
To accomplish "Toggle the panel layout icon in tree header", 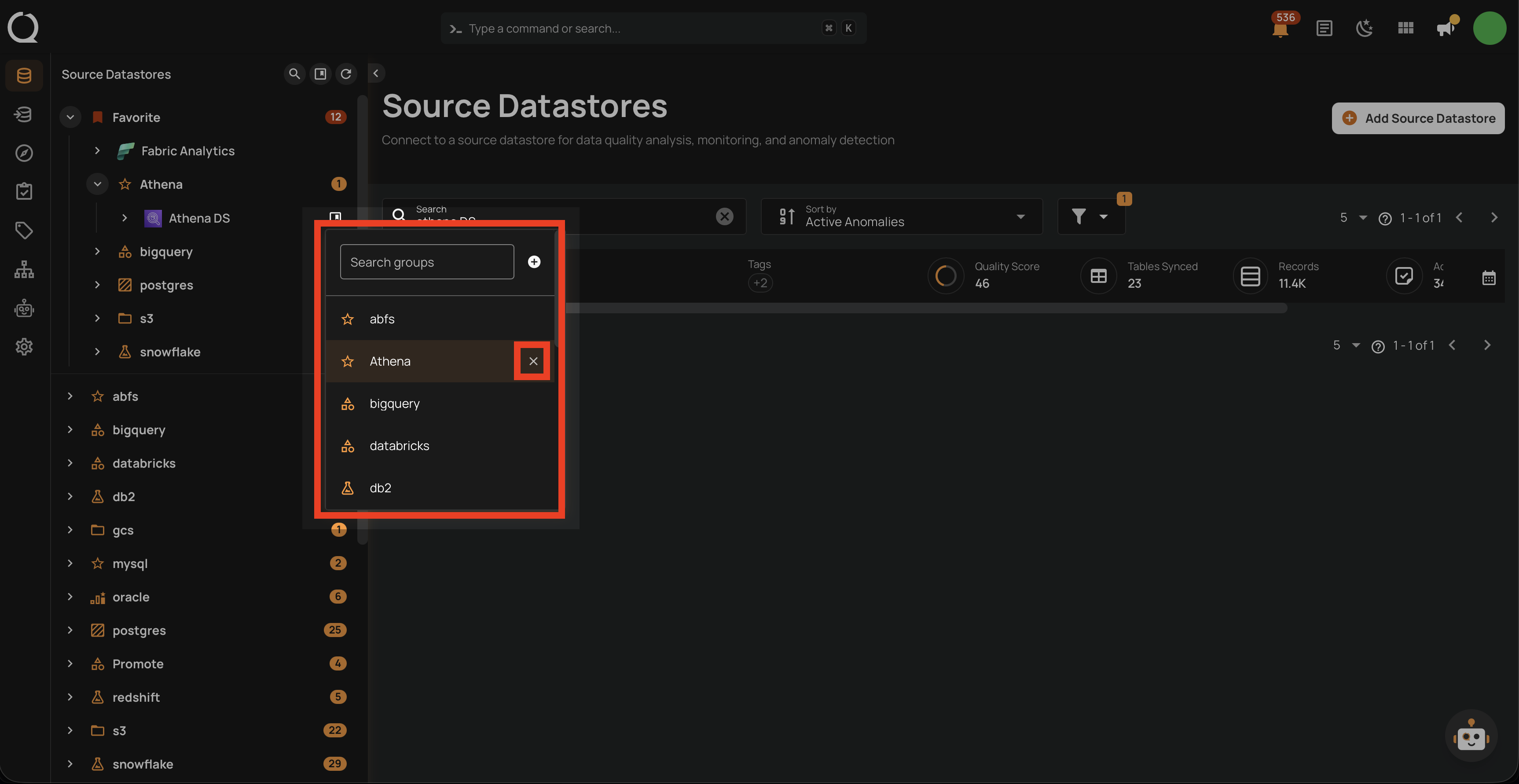I will coord(320,73).
